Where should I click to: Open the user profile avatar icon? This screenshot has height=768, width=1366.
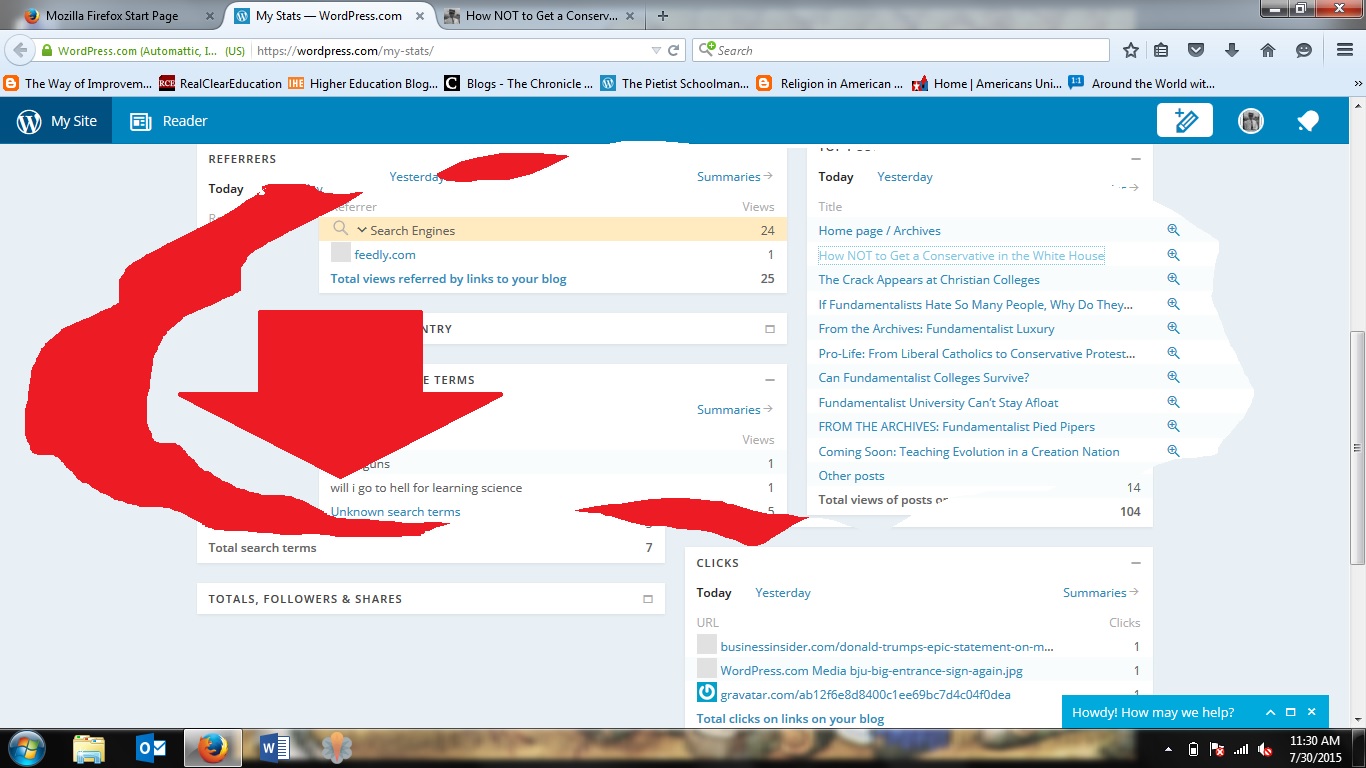tap(1250, 121)
